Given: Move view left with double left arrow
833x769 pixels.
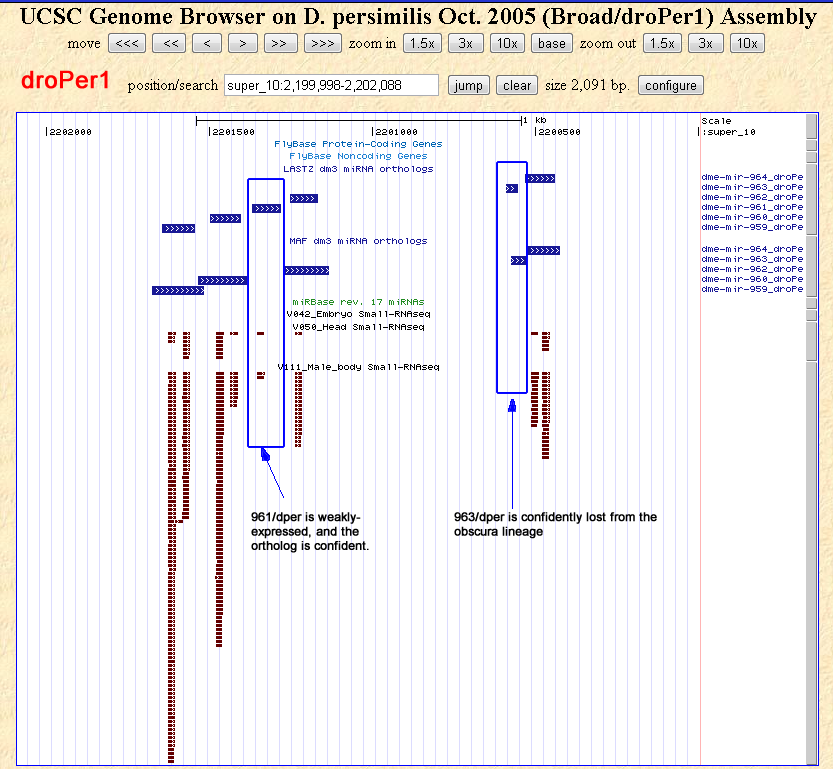Looking at the screenshot, I should (x=171, y=43).
